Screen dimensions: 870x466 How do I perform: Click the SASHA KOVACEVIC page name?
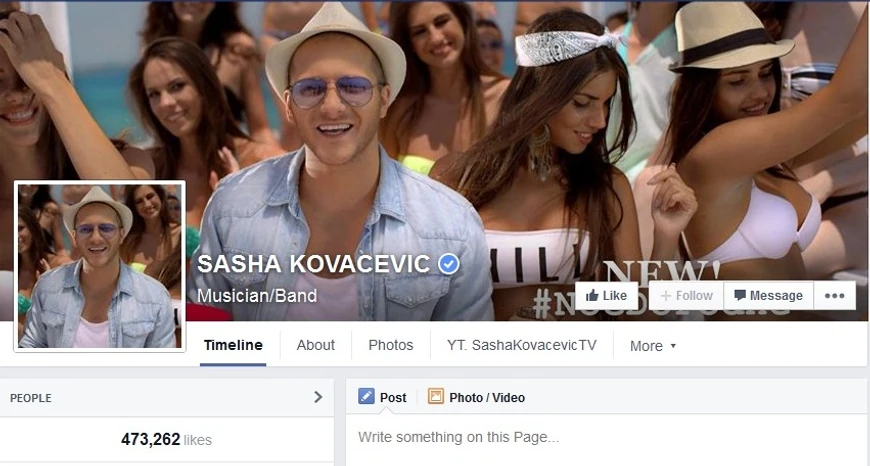[x=313, y=264]
